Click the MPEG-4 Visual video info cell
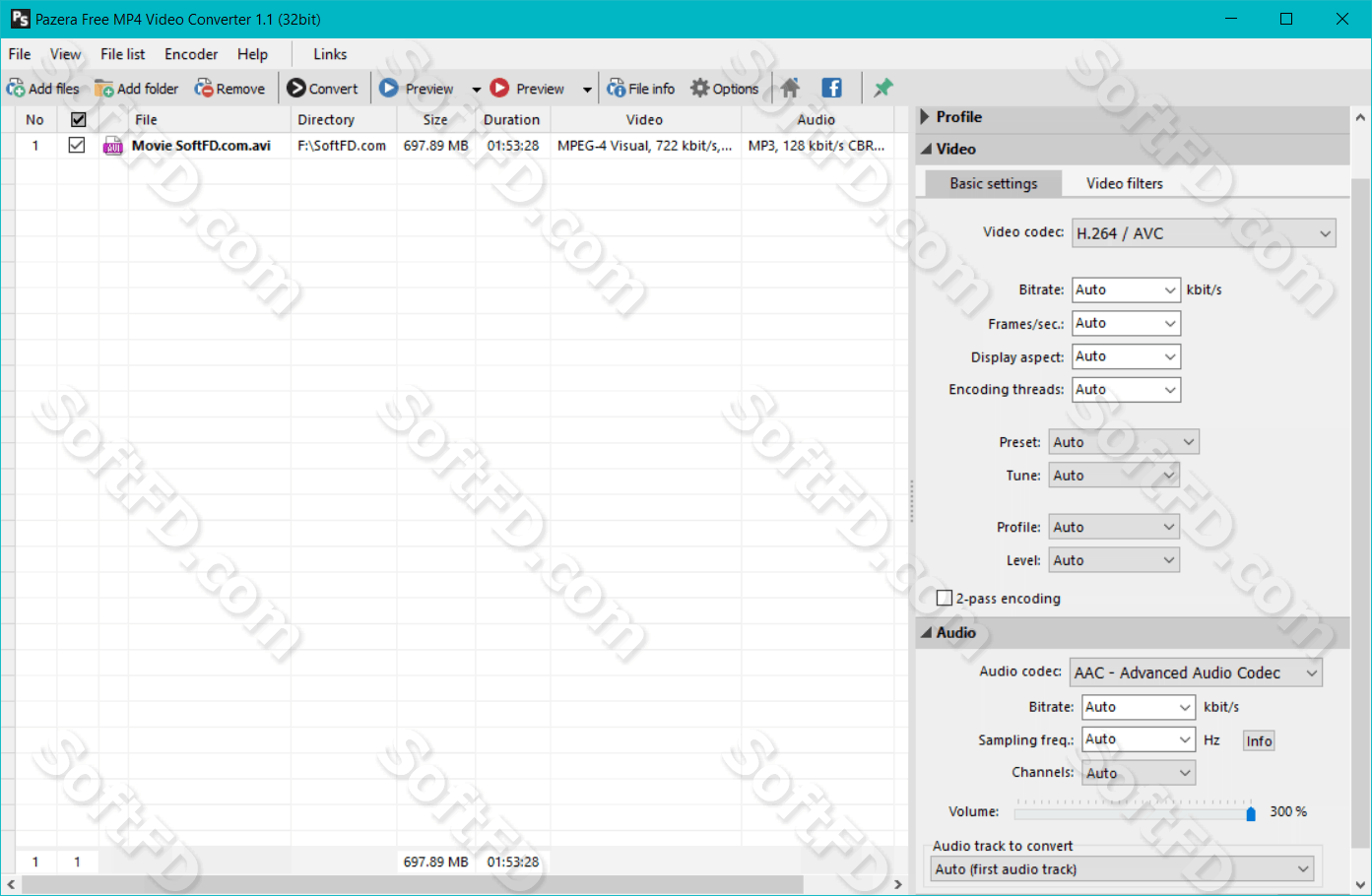 pos(645,146)
